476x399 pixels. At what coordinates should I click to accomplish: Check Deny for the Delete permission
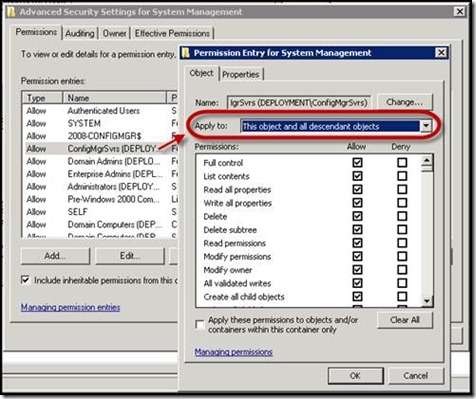[x=402, y=216]
